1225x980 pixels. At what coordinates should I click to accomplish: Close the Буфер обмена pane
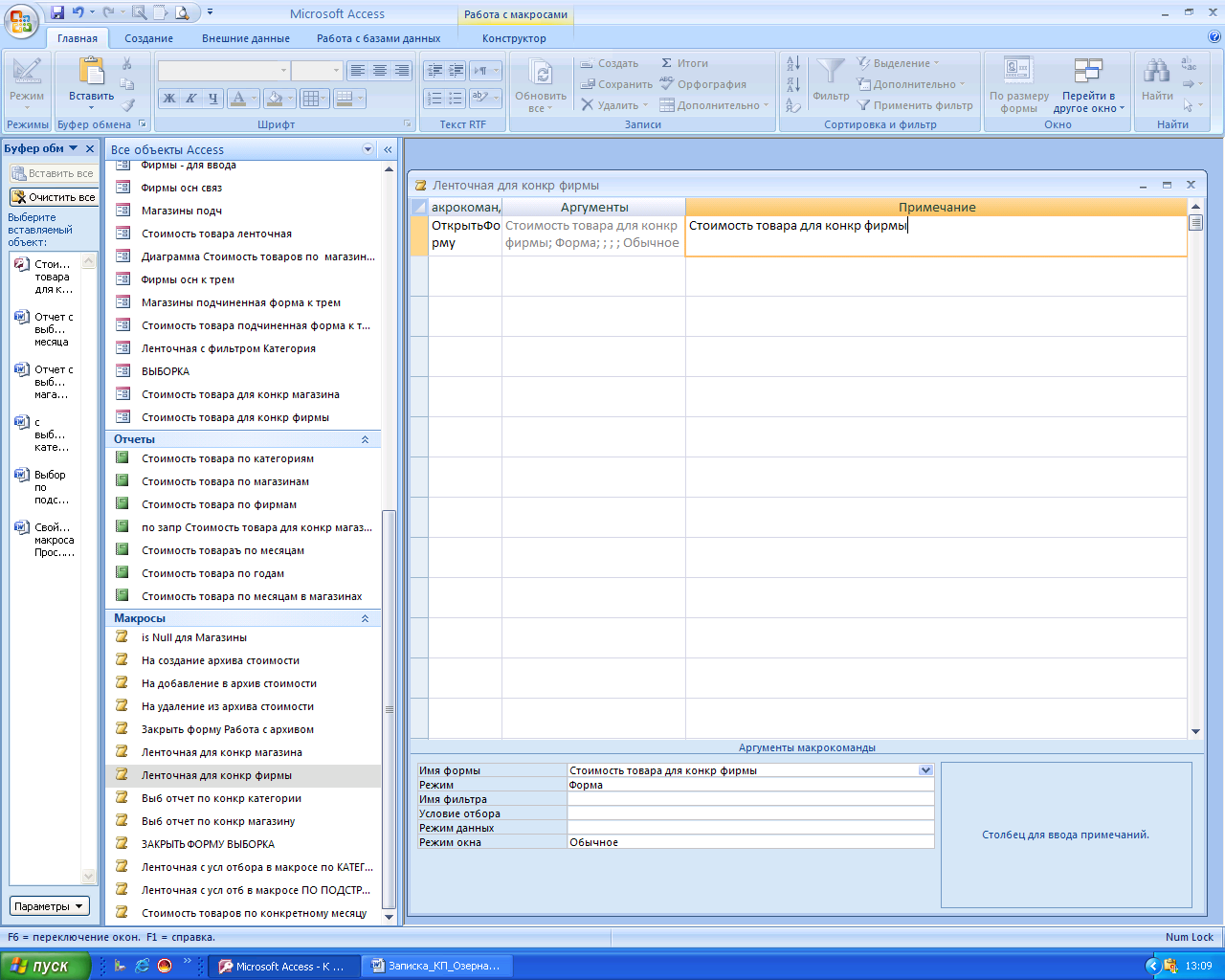tap(90, 148)
